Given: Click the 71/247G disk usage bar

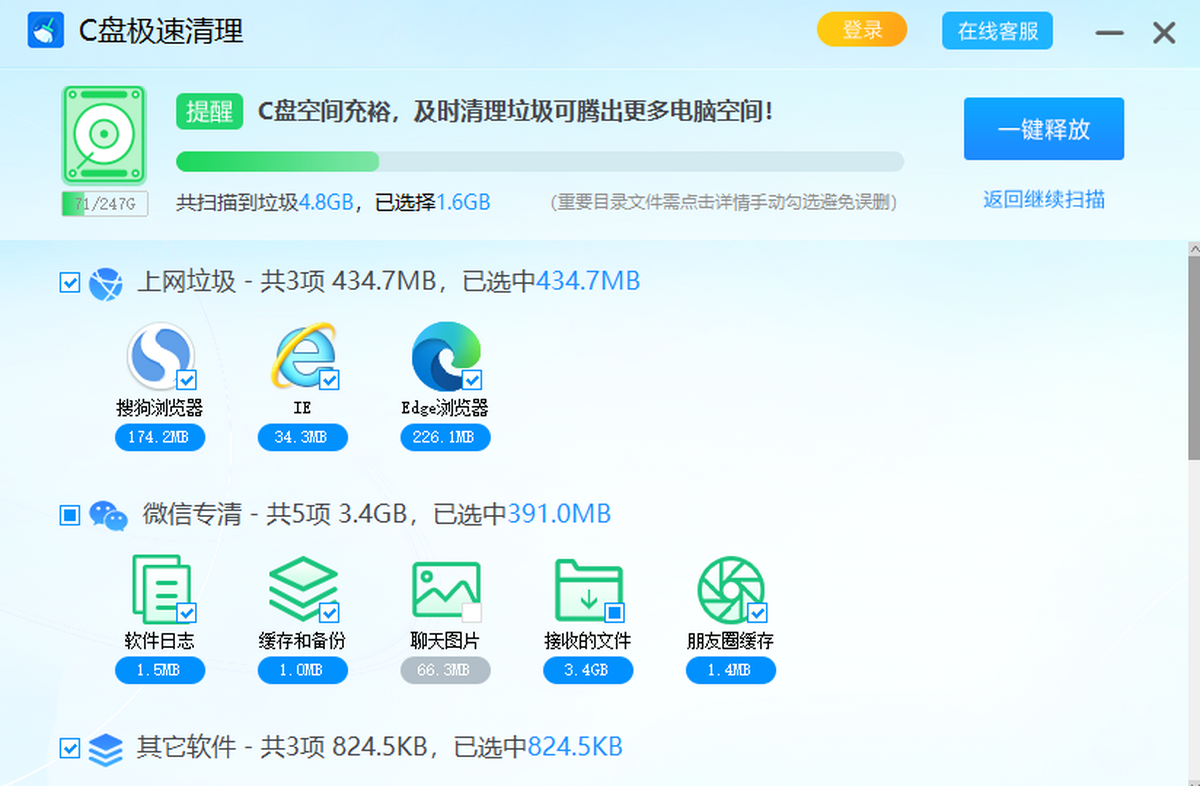Looking at the screenshot, I should pos(105,204).
